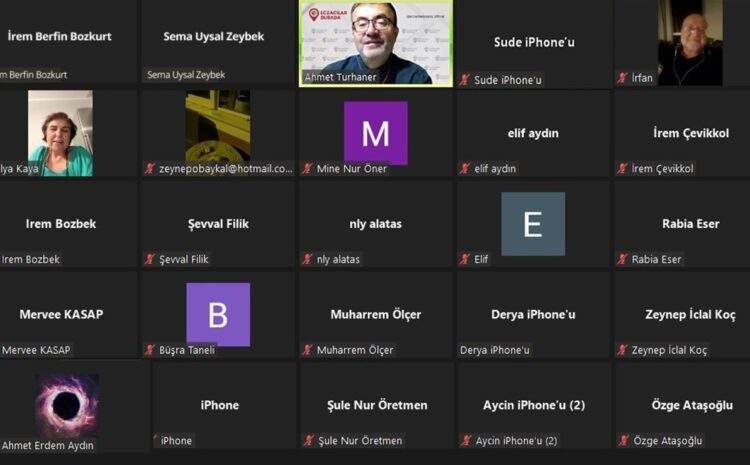Click muted mic icon beside Mine Nur Öner
The height and width of the screenshot is (465, 750).
pyautogui.click(x=308, y=168)
